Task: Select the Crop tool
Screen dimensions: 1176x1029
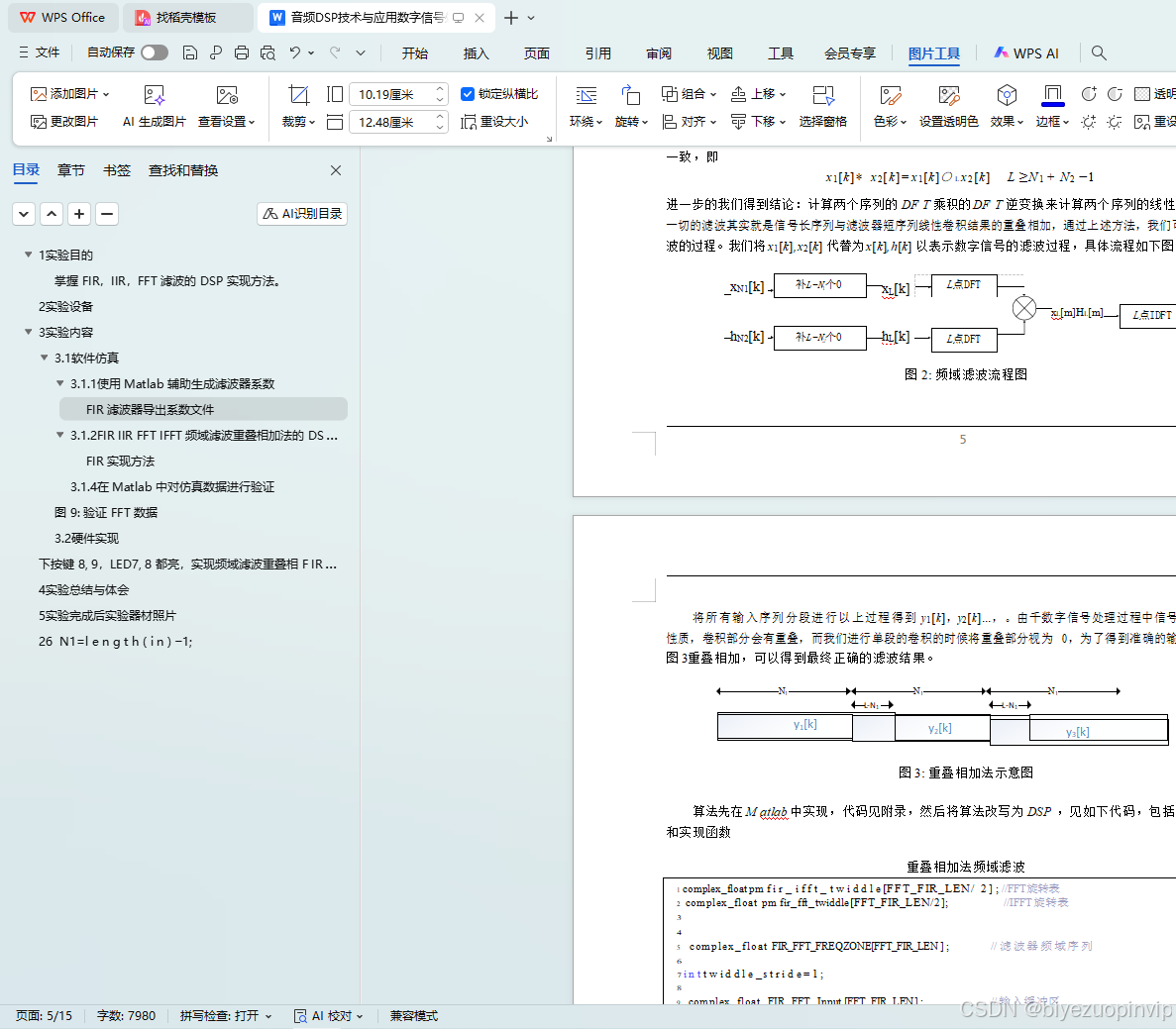Action: coord(298,107)
